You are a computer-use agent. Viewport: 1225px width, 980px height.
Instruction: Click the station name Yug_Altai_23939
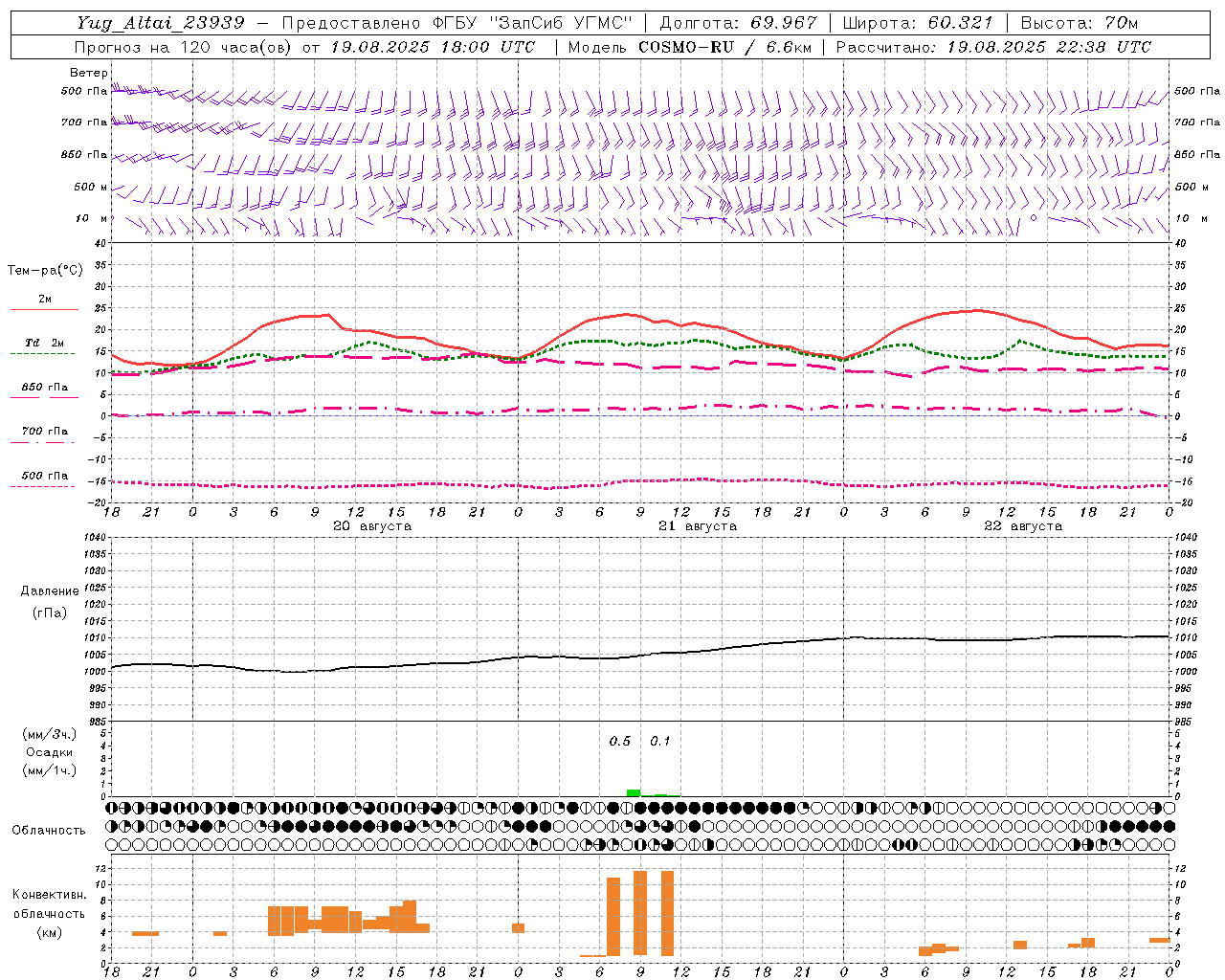(160, 23)
